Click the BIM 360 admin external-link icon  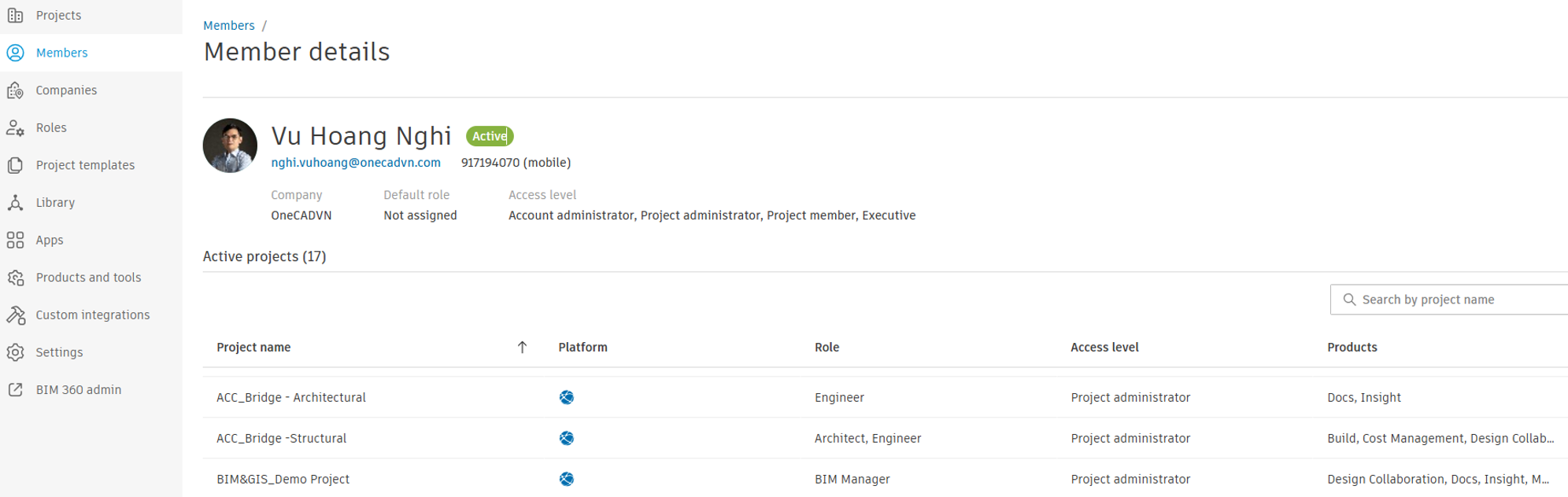(15, 390)
